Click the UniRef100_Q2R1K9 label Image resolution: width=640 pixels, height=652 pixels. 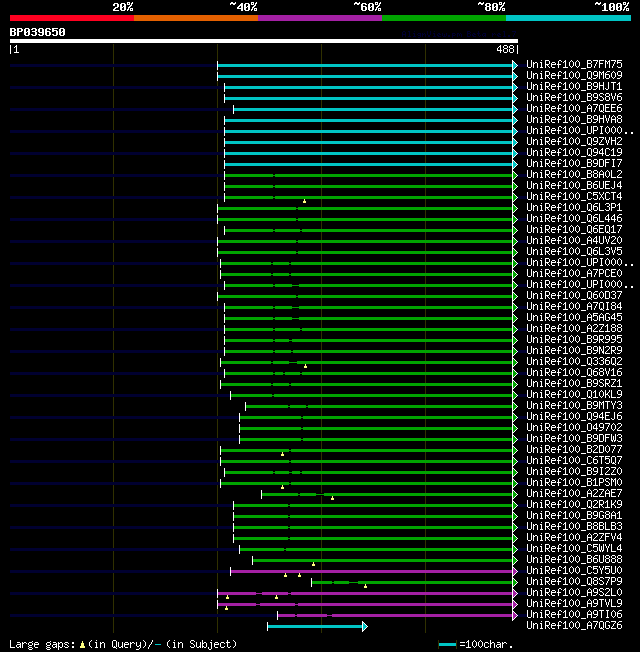tap(574, 505)
